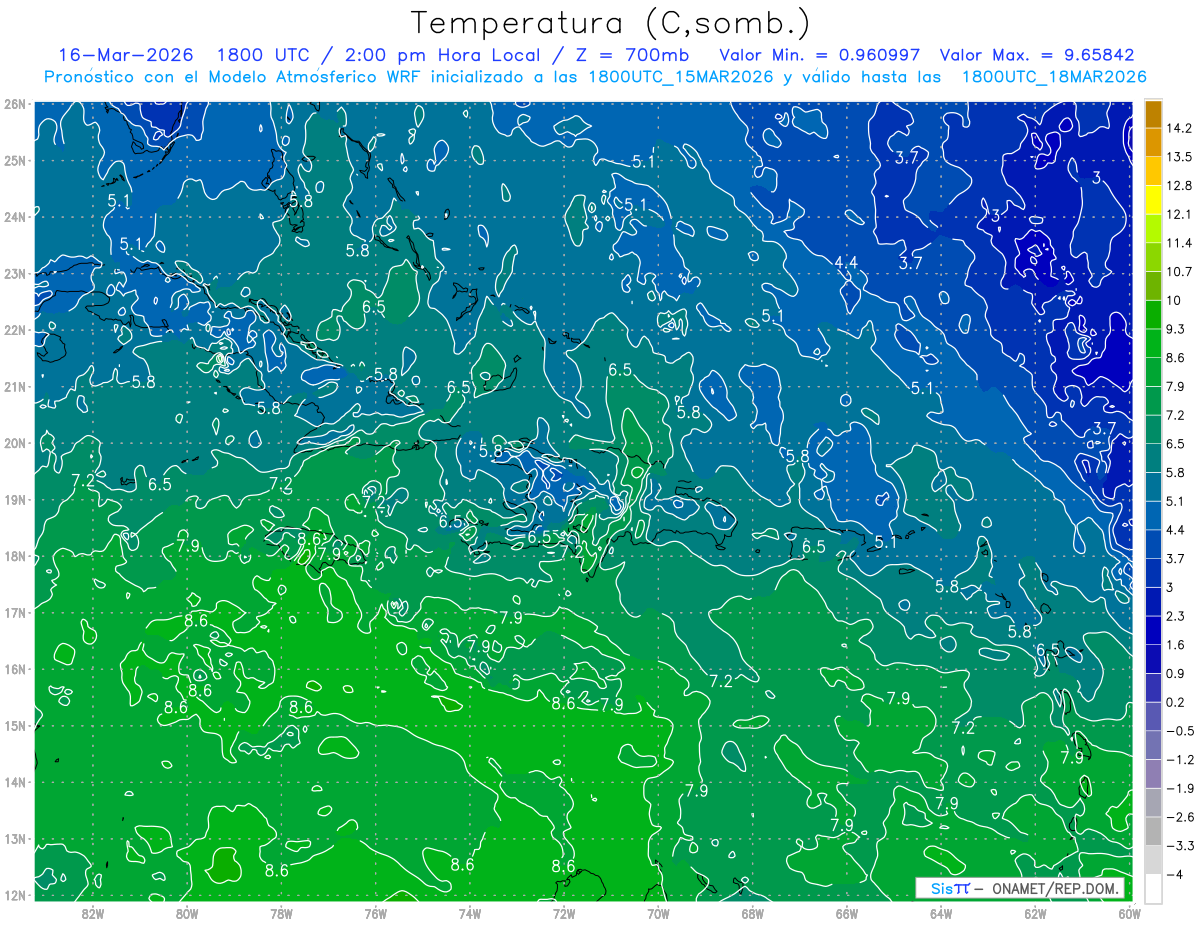
Task: Click the ONAMET/REP.DOM. credit box
Action: 1020,888
